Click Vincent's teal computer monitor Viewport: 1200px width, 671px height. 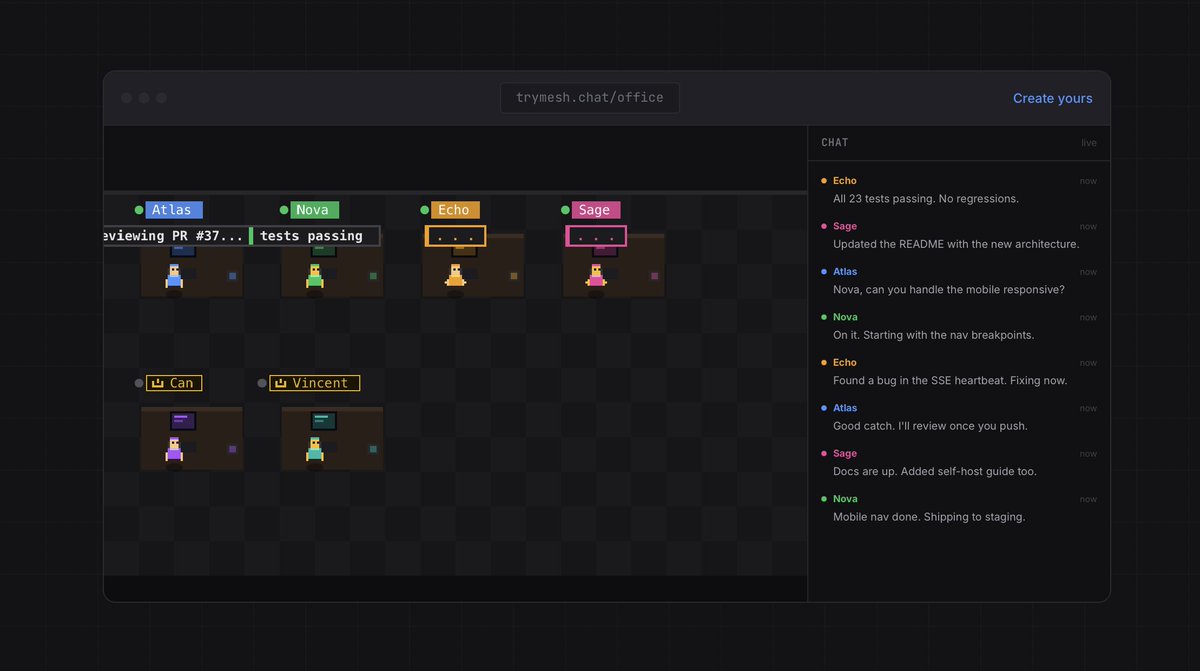pyautogui.click(x=323, y=421)
